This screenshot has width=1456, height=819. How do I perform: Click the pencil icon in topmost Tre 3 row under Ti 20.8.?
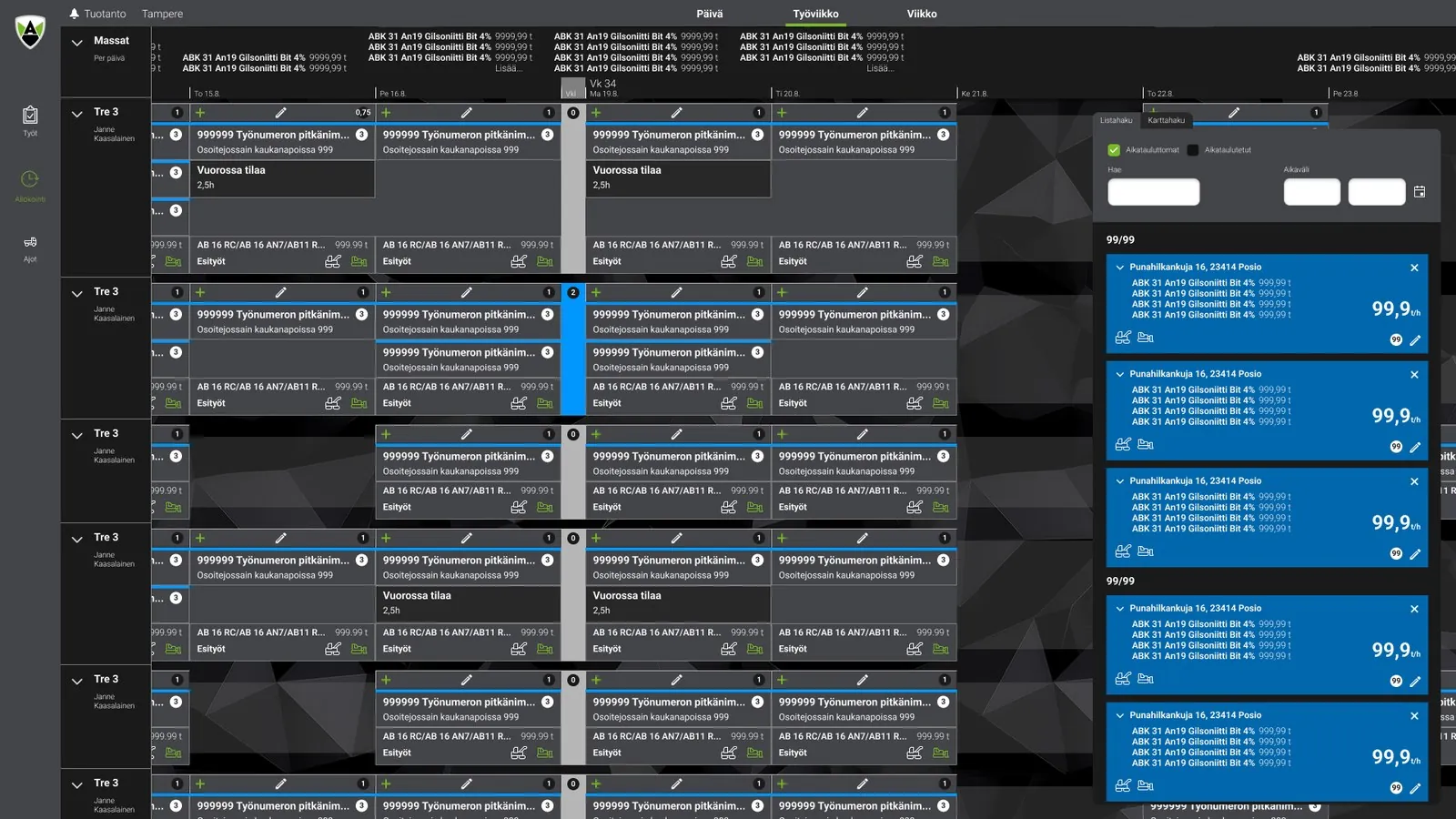(863, 113)
